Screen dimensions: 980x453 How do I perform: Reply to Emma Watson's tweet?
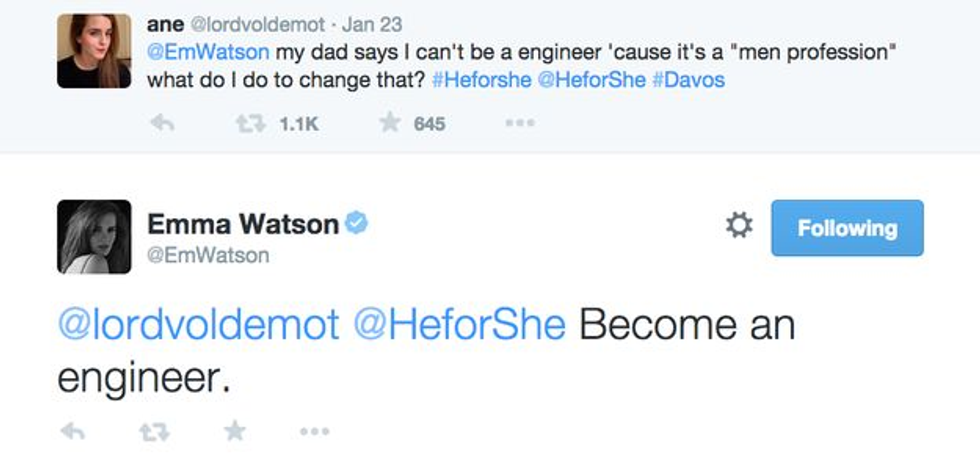tap(73, 431)
